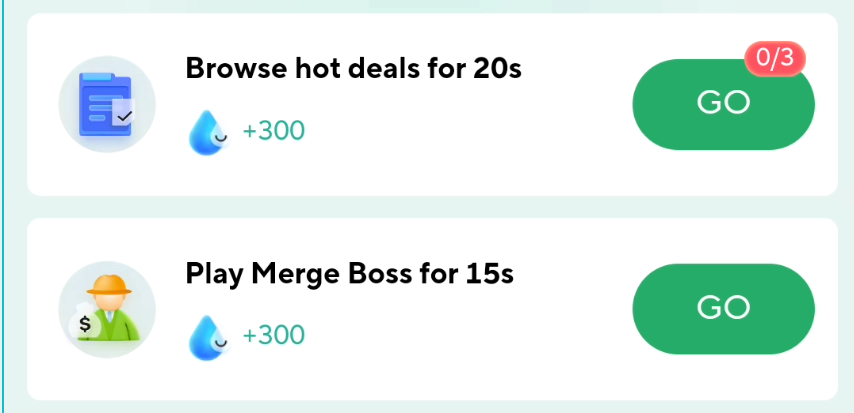The width and height of the screenshot is (854, 413).
Task: Click the gap between the two task cards
Action: (430, 207)
